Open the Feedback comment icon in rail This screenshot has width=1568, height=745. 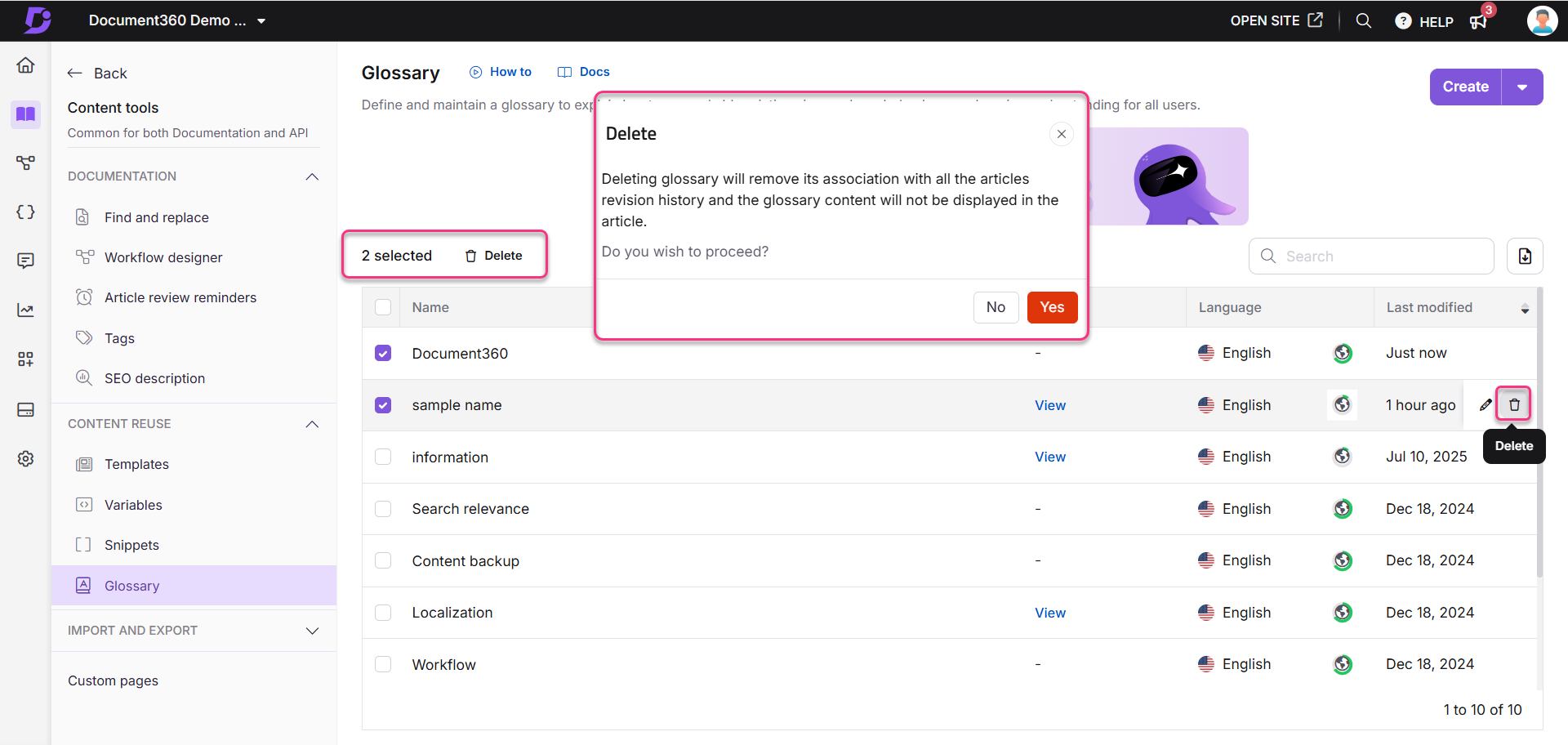click(25, 261)
